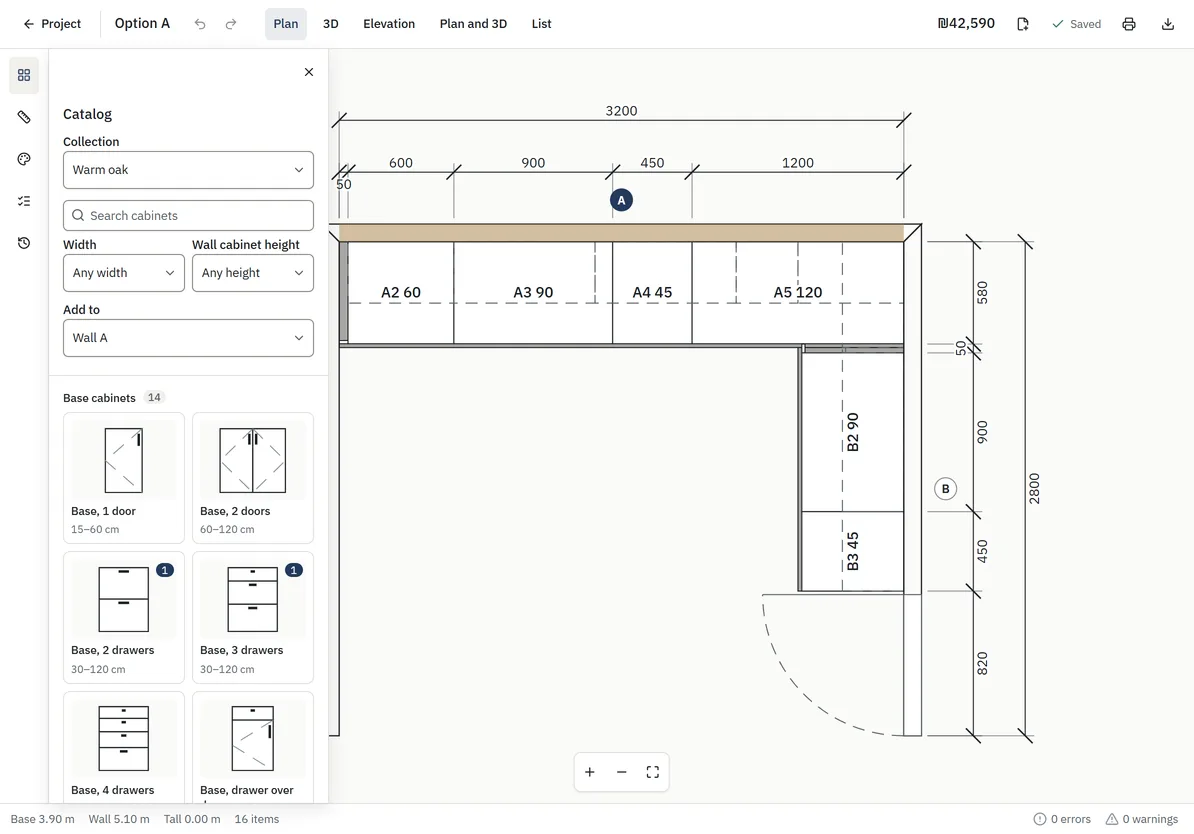Close the Catalog panel
Viewport: 1194px width, 834px height.
pos(308,72)
